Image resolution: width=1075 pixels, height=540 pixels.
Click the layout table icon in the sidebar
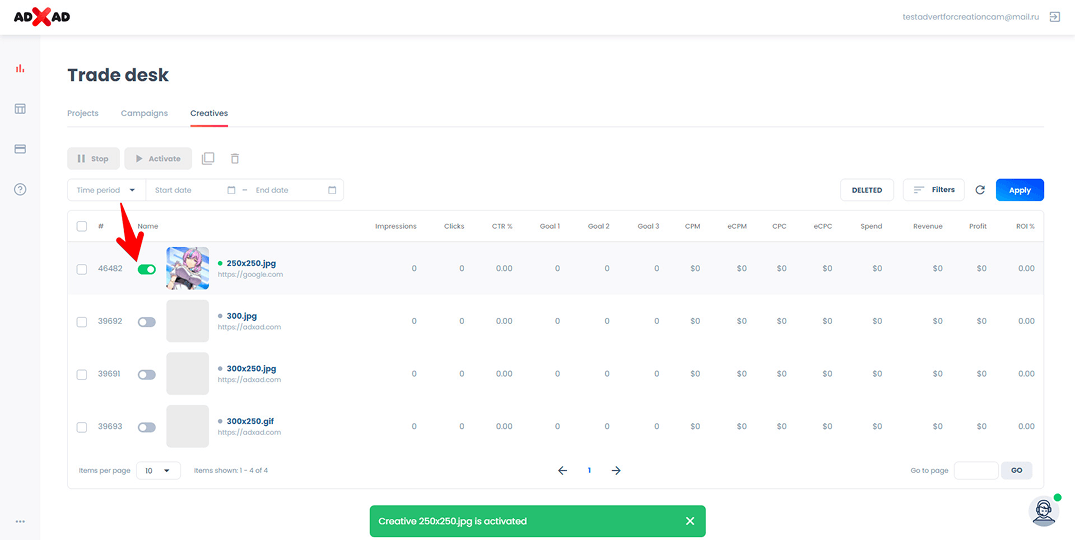pos(20,109)
